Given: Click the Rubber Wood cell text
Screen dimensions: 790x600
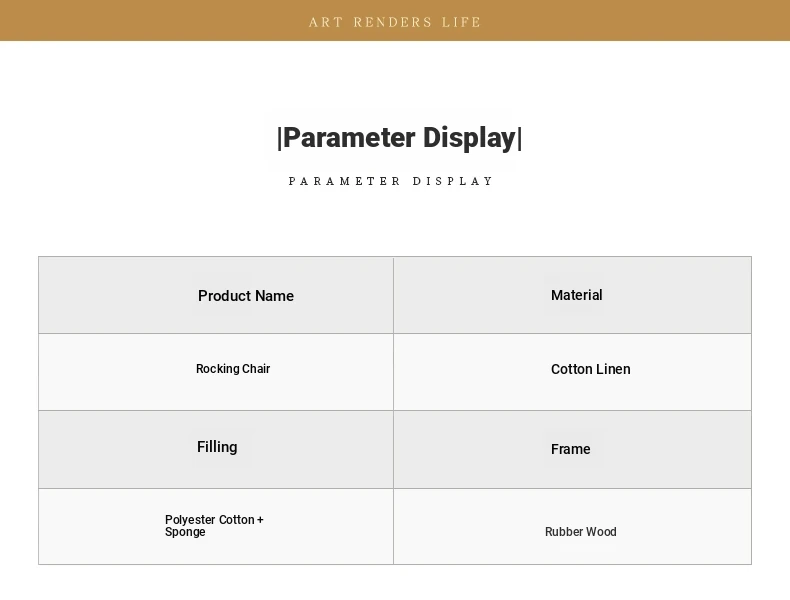Looking at the screenshot, I should coord(580,532).
